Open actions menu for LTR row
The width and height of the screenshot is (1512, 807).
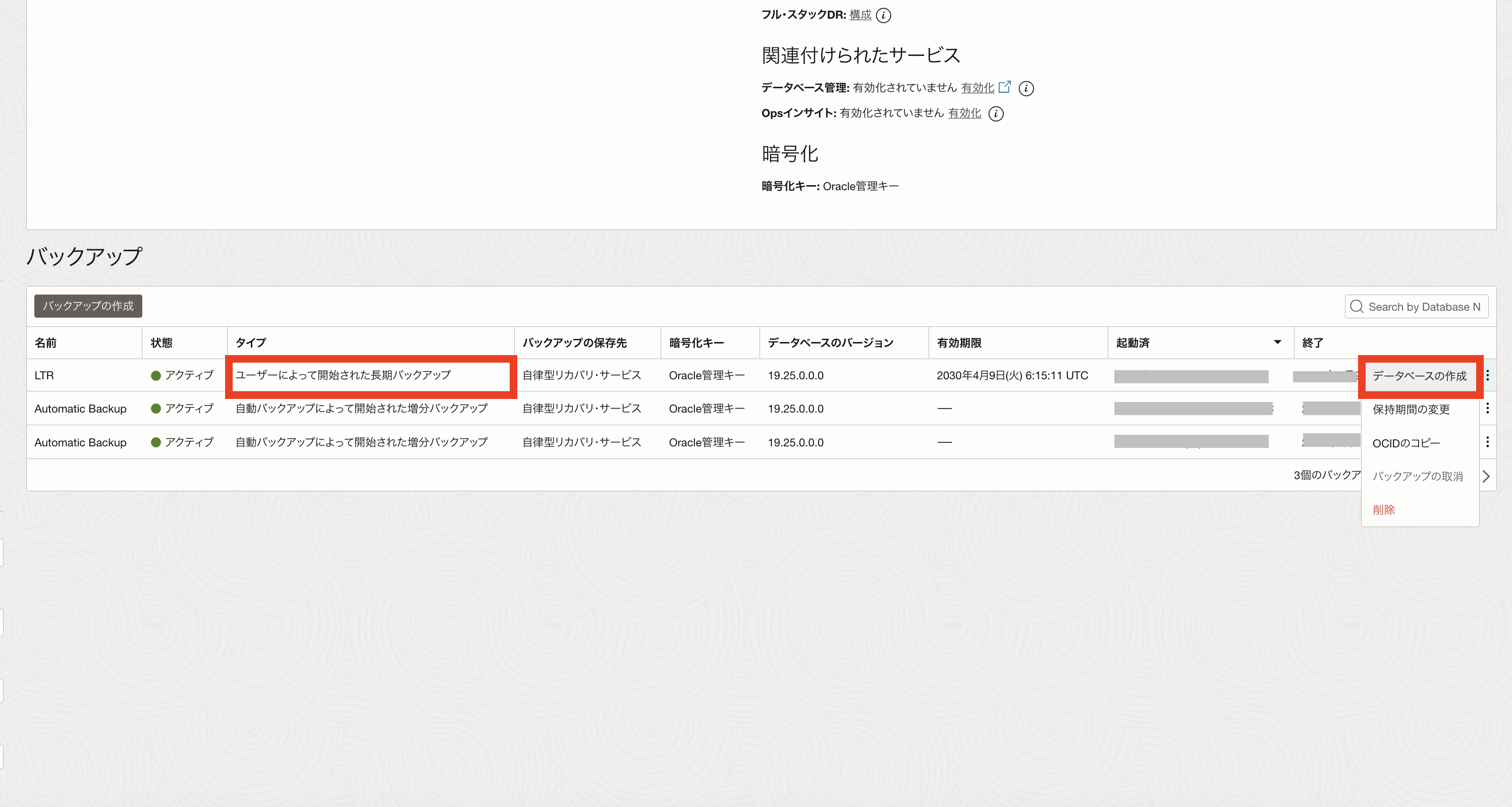[x=1487, y=375]
